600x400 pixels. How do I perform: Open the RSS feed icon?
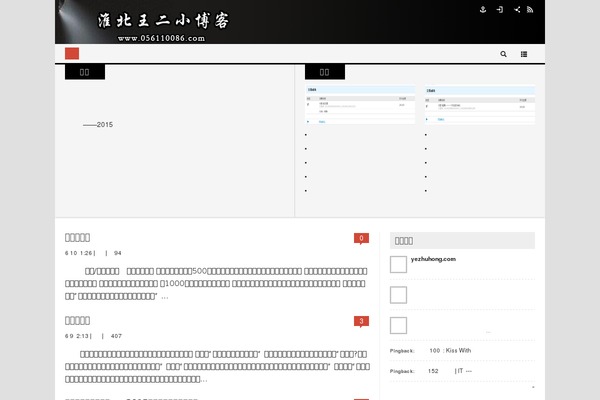click(x=530, y=9)
